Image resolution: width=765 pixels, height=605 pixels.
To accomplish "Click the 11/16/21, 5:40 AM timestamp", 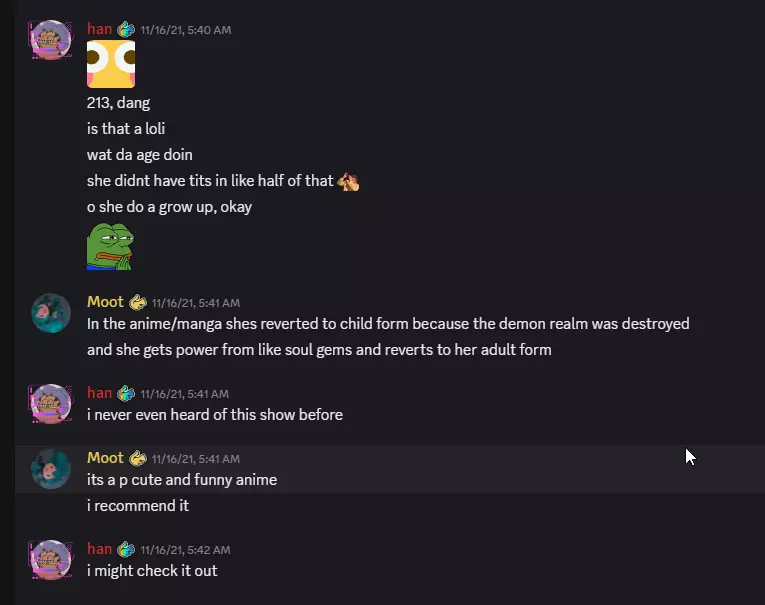I will click(x=185, y=30).
